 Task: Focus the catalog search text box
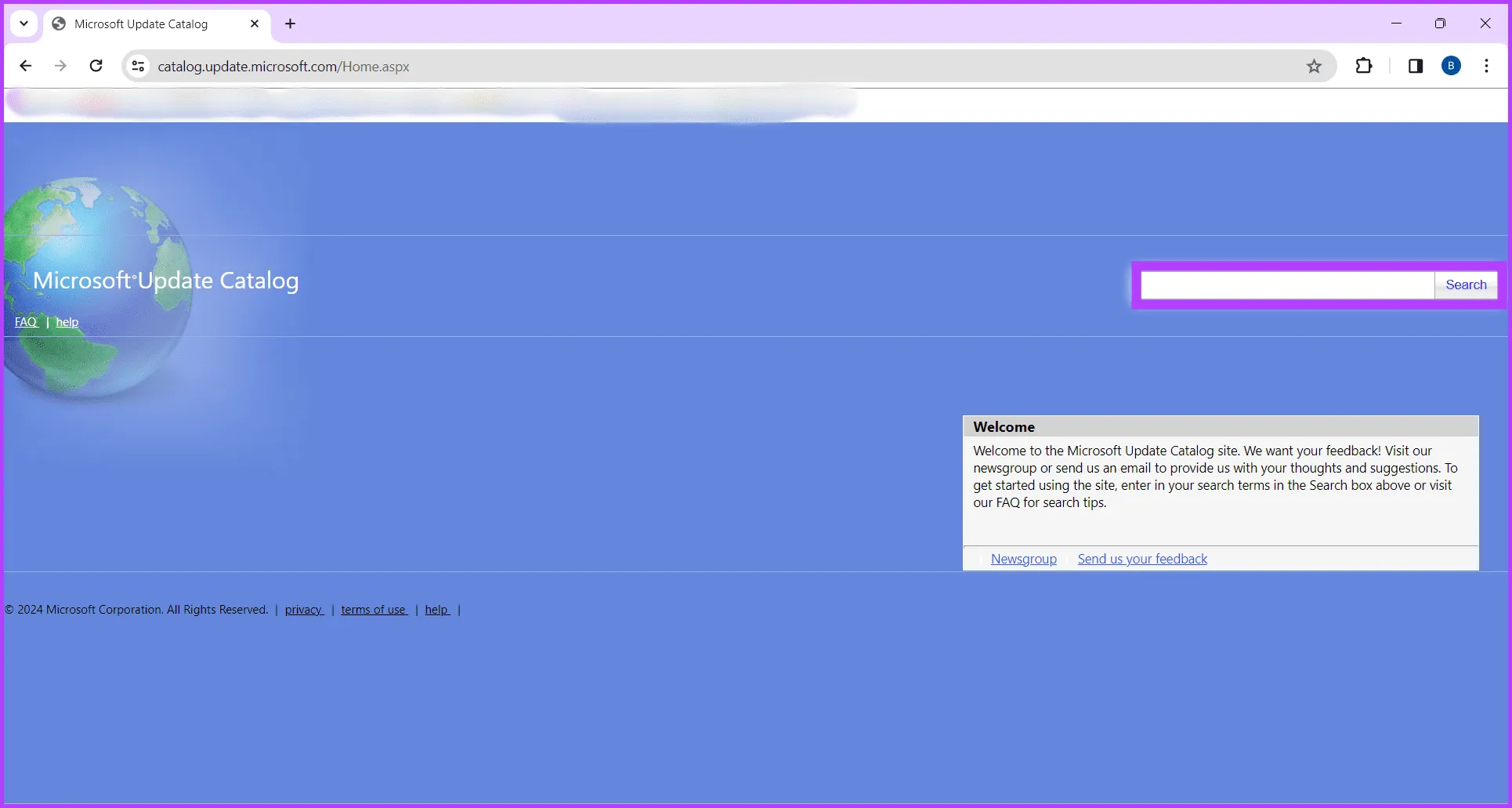click(x=1287, y=284)
